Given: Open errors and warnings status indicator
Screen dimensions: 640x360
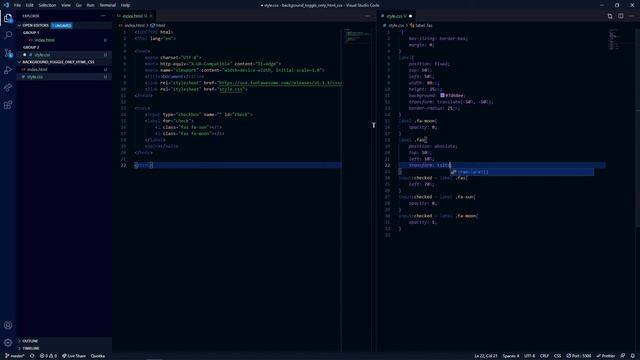Looking at the screenshot, I should (48, 356).
